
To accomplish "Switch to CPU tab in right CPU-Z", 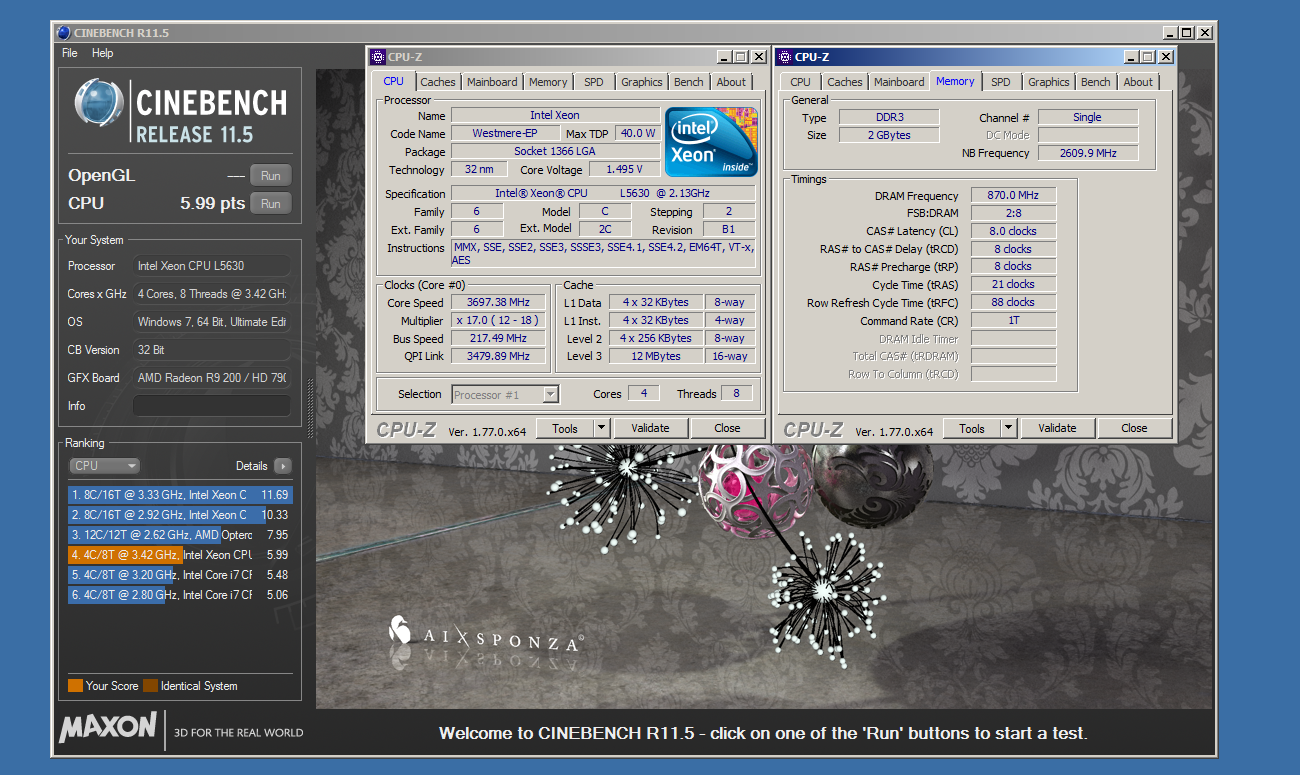I will coord(800,82).
